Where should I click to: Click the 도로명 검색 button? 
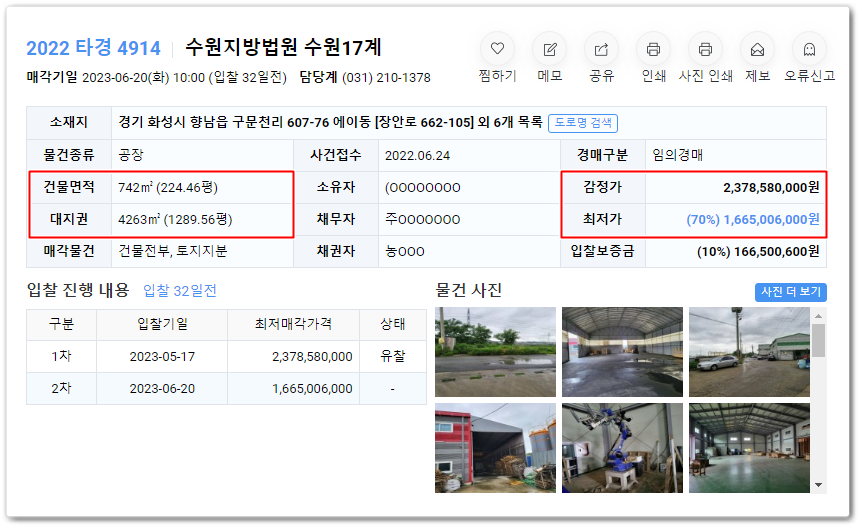tap(583, 123)
